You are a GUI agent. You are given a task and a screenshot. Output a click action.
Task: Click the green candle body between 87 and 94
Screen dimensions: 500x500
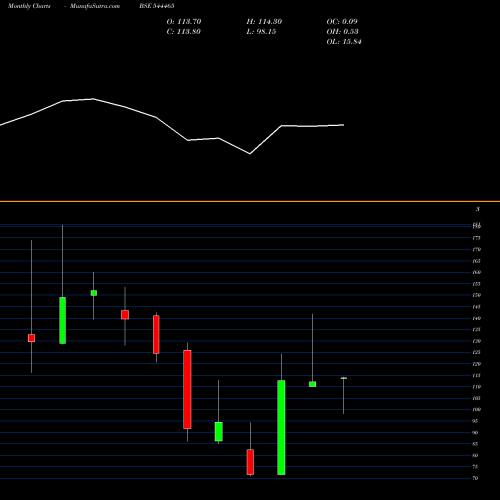pos(219,432)
